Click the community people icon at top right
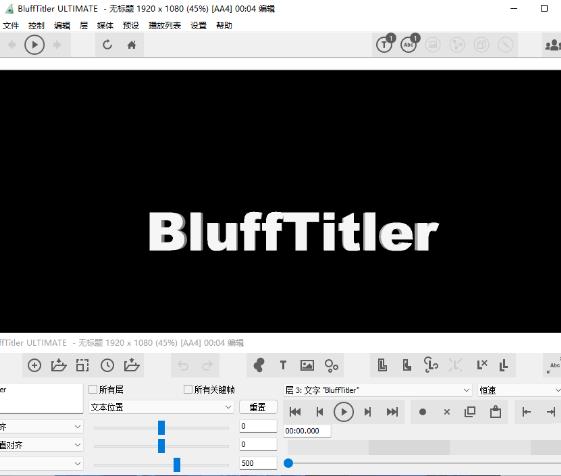Viewport: 561px width, 476px height. point(553,45)
